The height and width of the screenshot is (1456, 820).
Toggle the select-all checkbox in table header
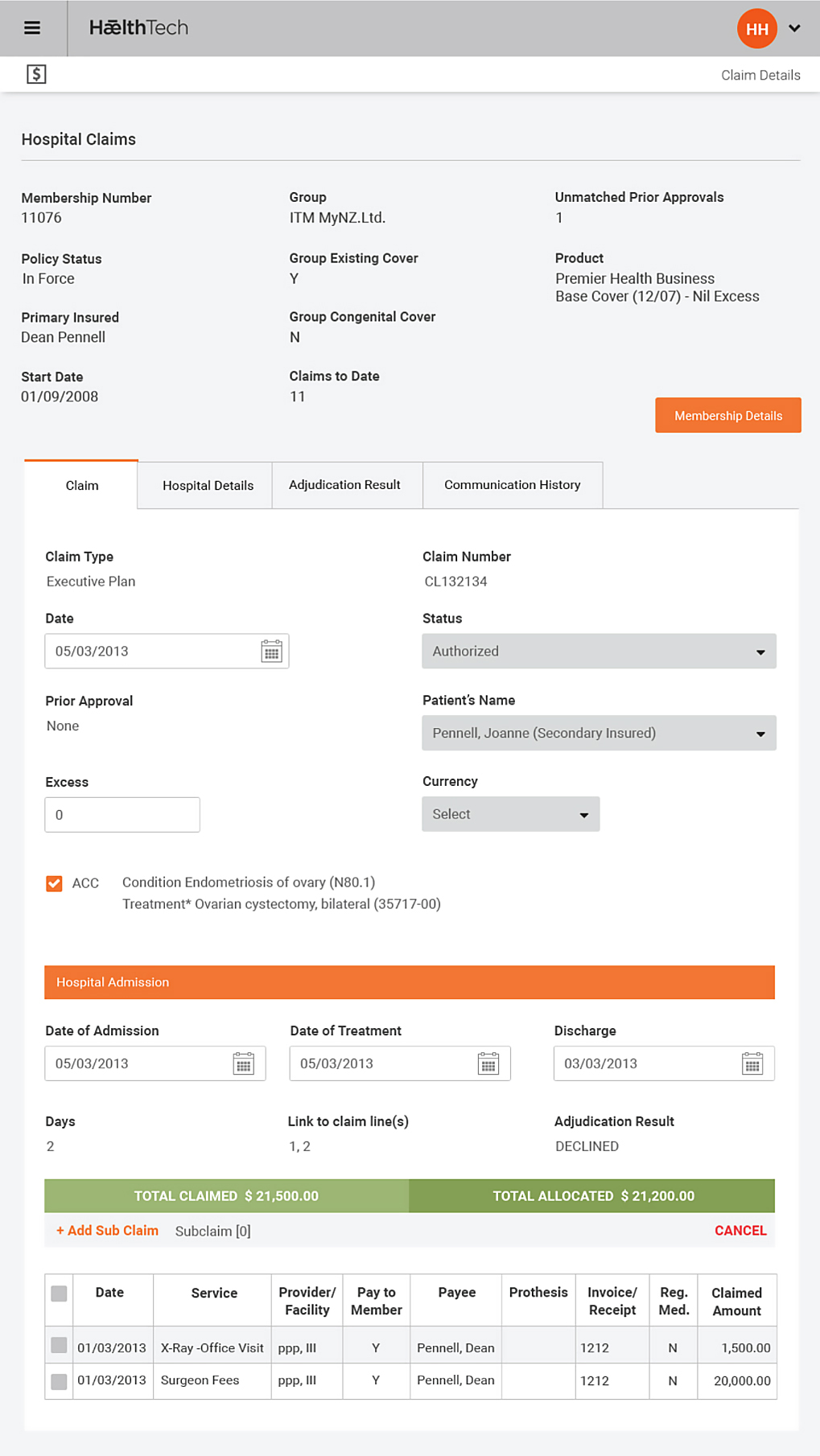pyautogui.click(x=59, y=1294)
